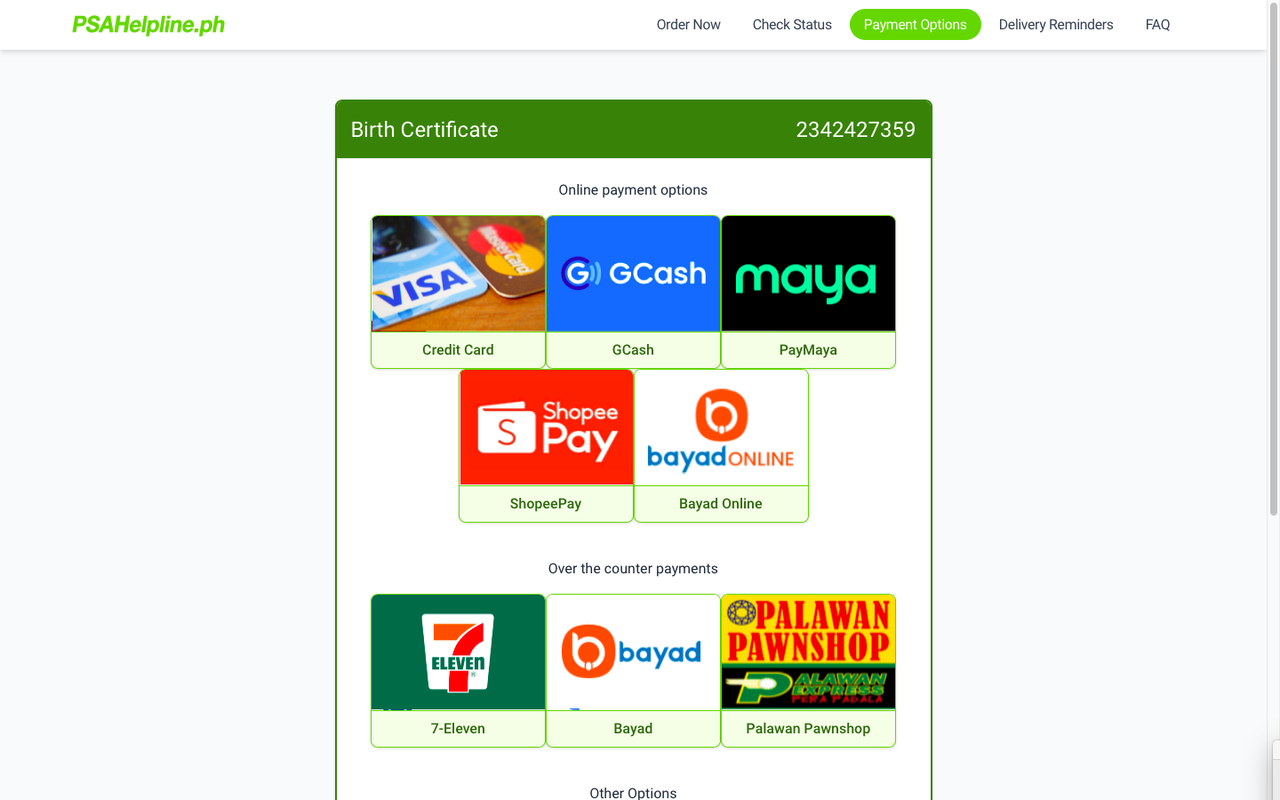Choose the GCash logo tile
1280x800 pixels.
tap(633, 273)
